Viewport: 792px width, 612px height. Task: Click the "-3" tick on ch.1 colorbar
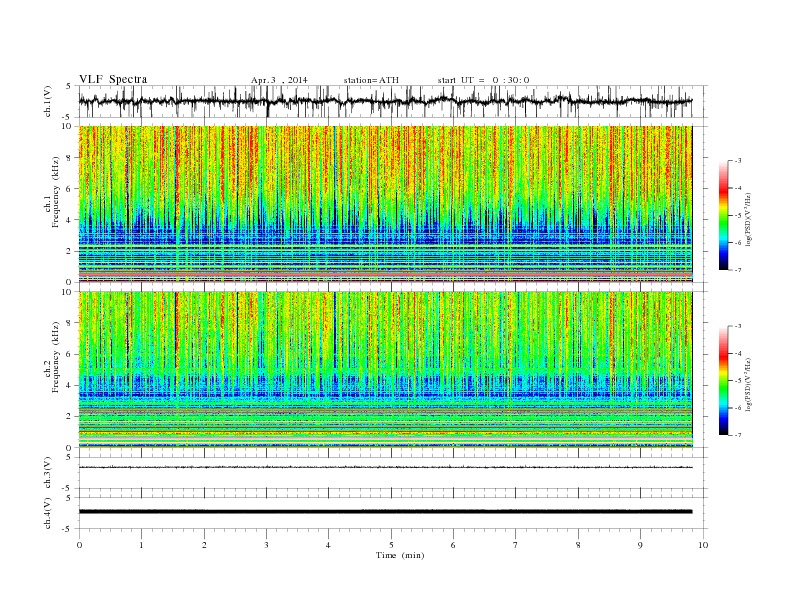coord(737,161)
